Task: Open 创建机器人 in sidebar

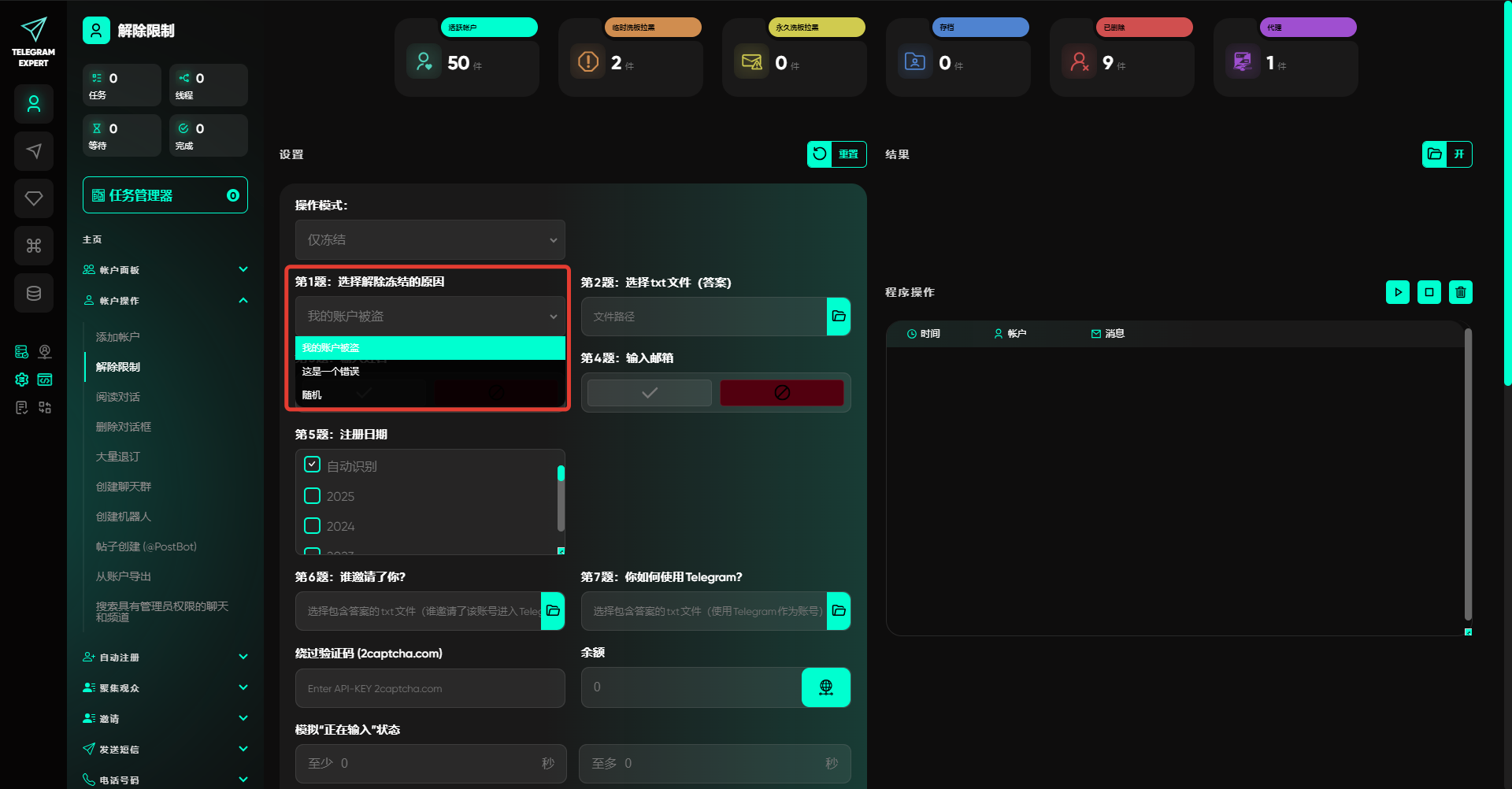Action: [124, 517]
